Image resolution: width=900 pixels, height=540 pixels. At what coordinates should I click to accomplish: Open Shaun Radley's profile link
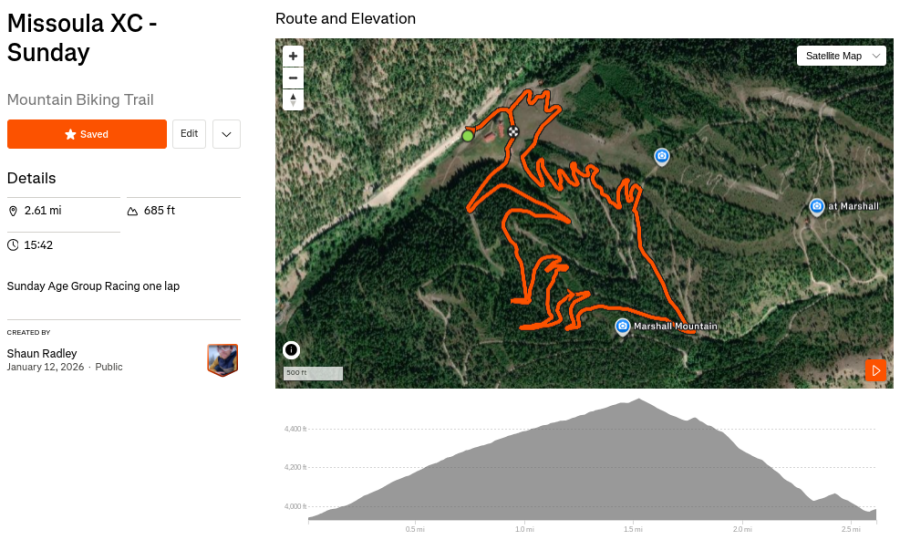click(x=42, y=353)
